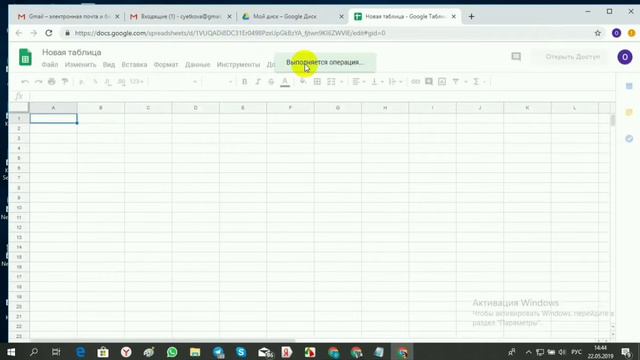Click the browser back arrow
640x360 pixels.
click(19, 33)
